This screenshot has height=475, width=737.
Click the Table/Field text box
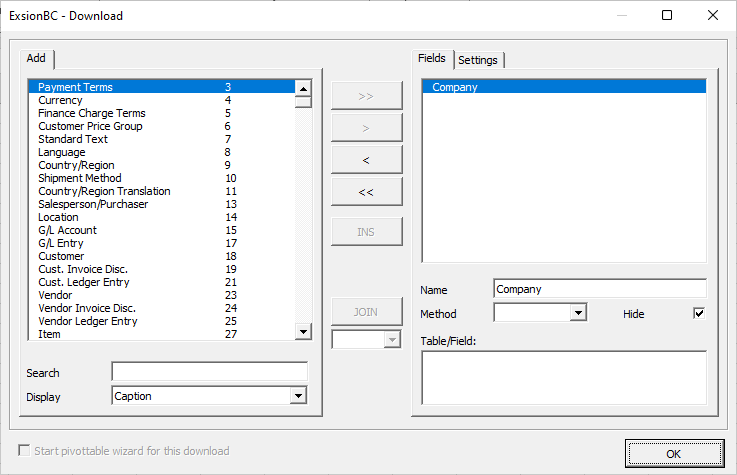[x=564, y=378]
